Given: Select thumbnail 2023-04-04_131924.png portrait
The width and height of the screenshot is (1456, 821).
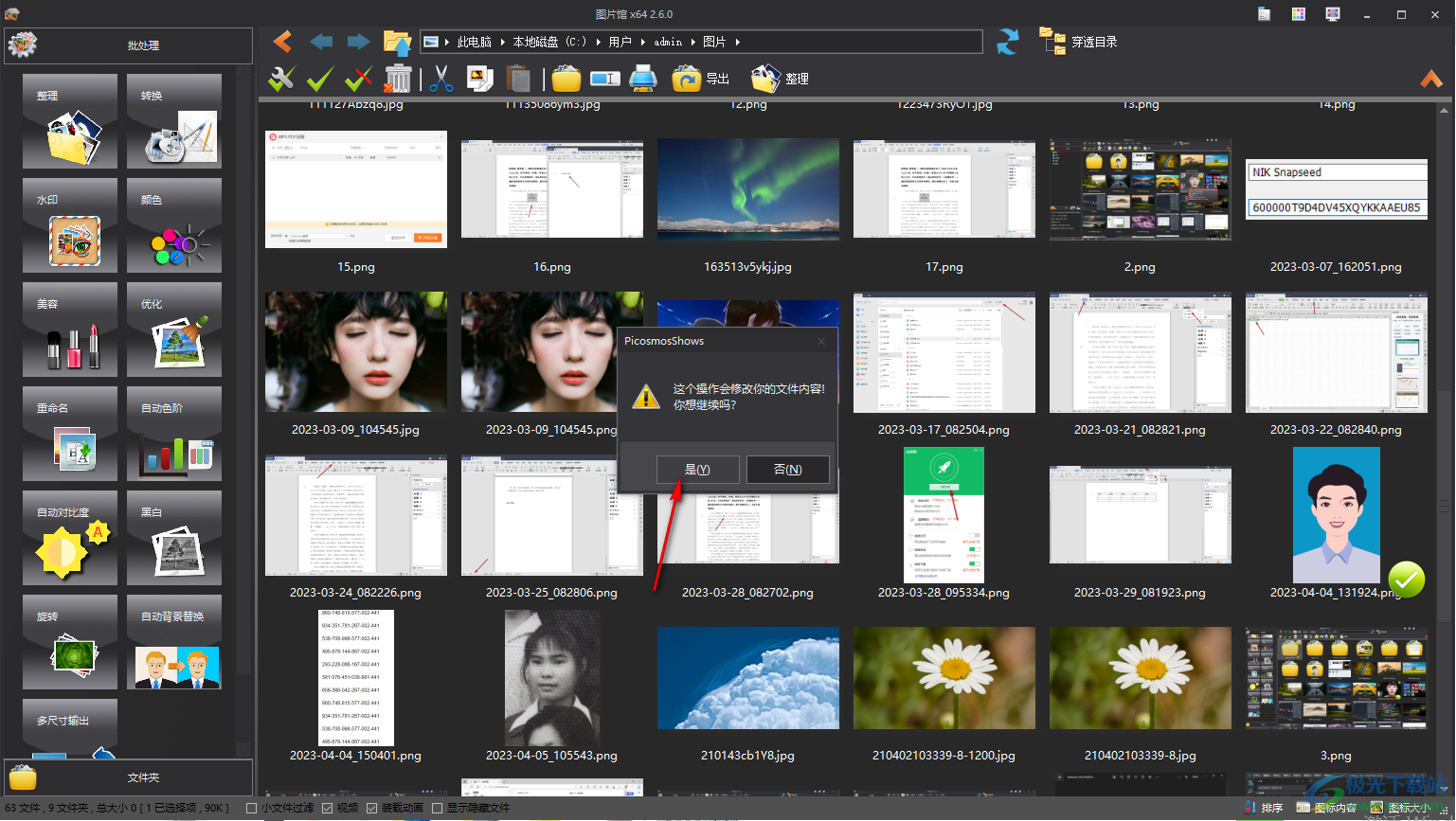Looking at the screenshot, I should (1336, 515).
